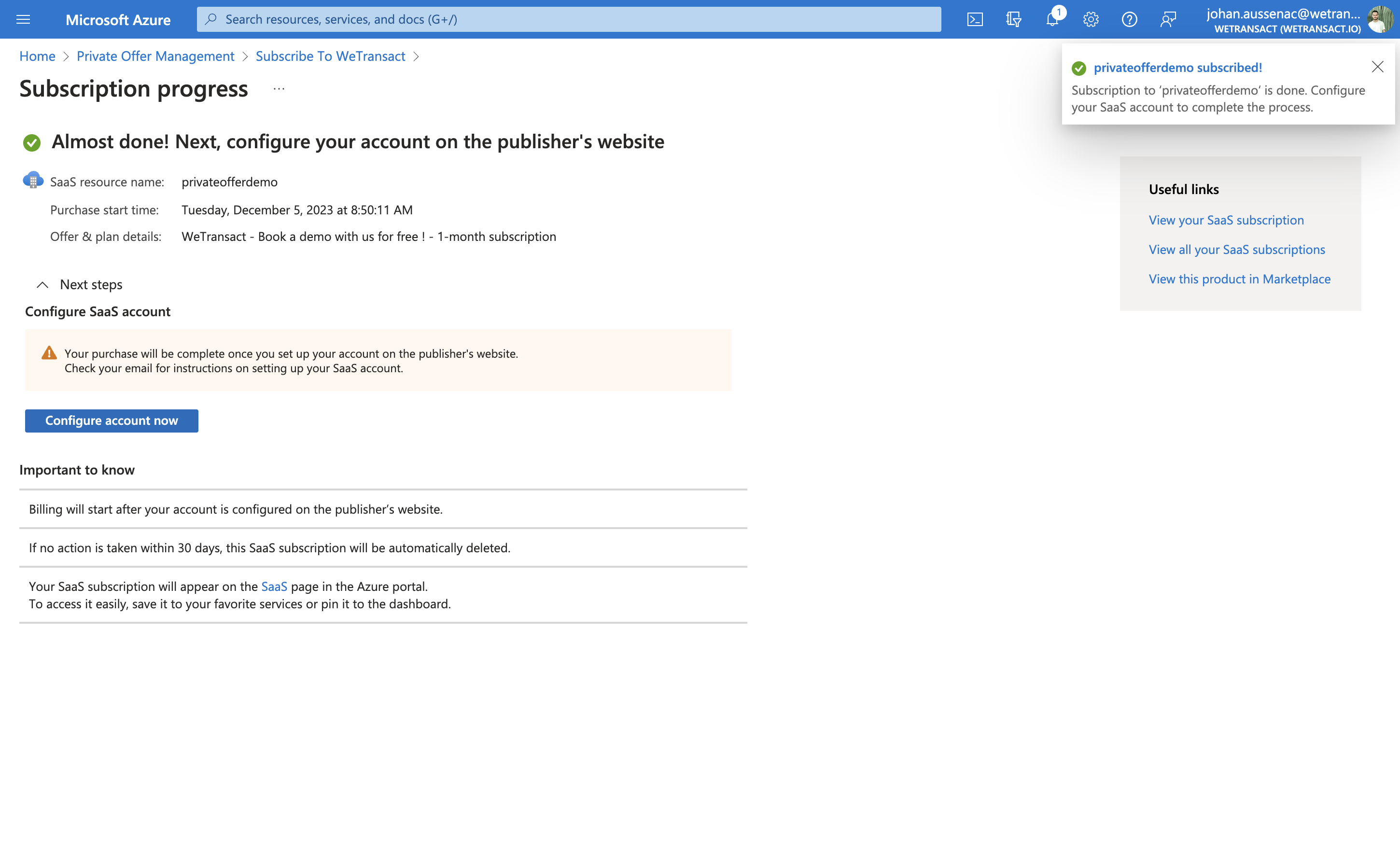
Task: Open Subscribe To WeTransact breadcrumb
Action: tap(331, 56)
